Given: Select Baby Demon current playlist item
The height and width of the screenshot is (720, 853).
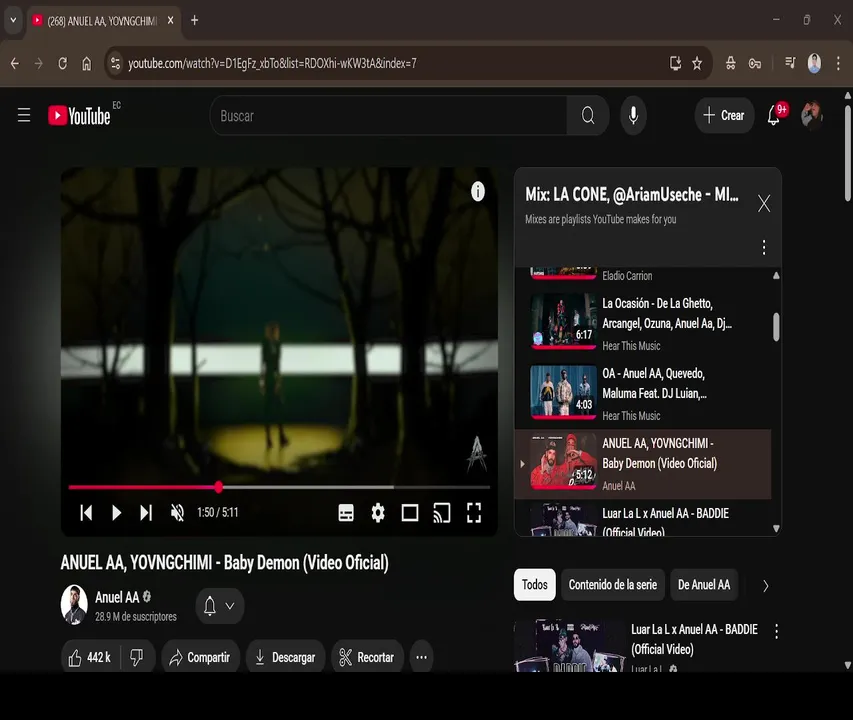Looking at the screenshot, I should [642, 464].
